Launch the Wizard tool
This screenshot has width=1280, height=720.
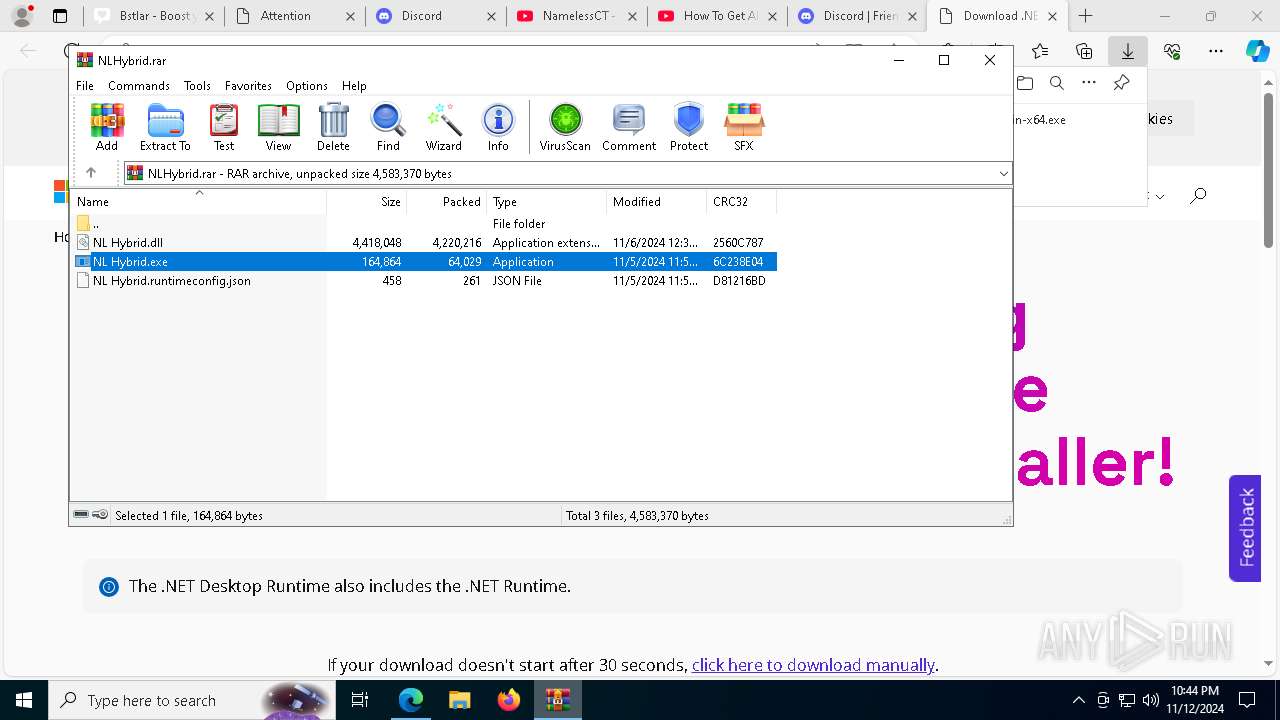point(444,127)
